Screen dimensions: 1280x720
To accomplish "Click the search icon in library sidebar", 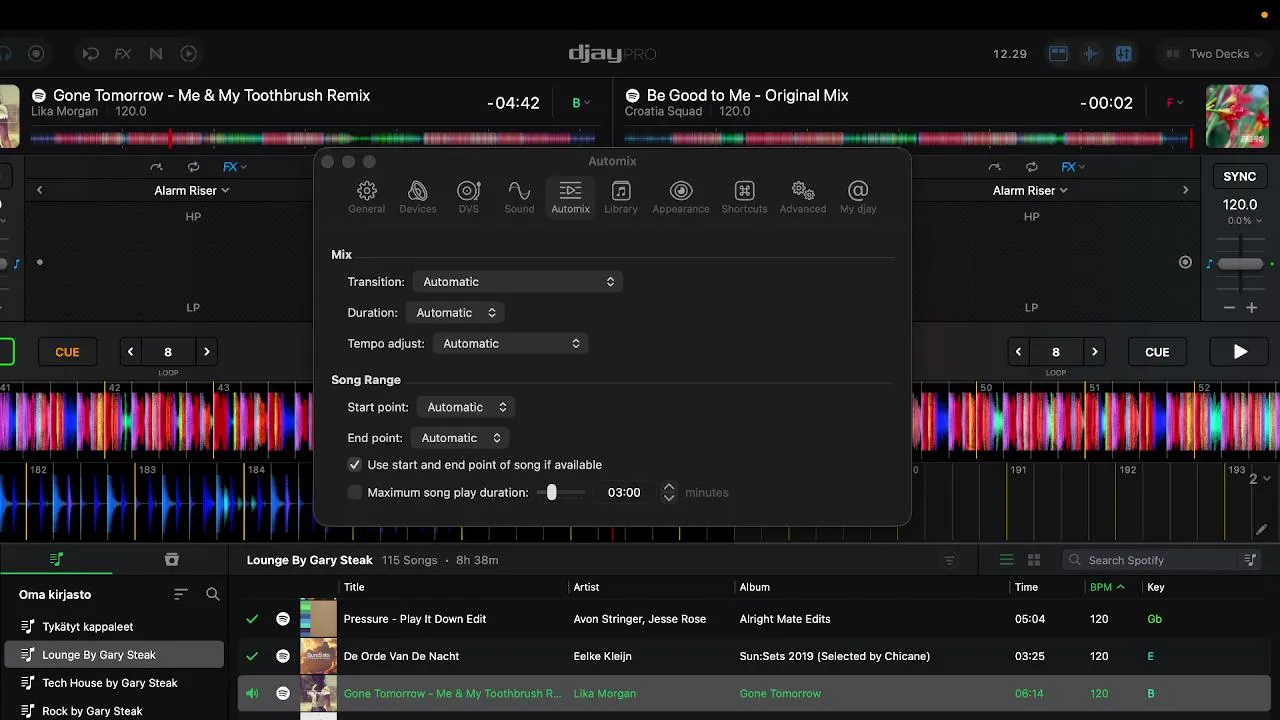I will [213, 594].
